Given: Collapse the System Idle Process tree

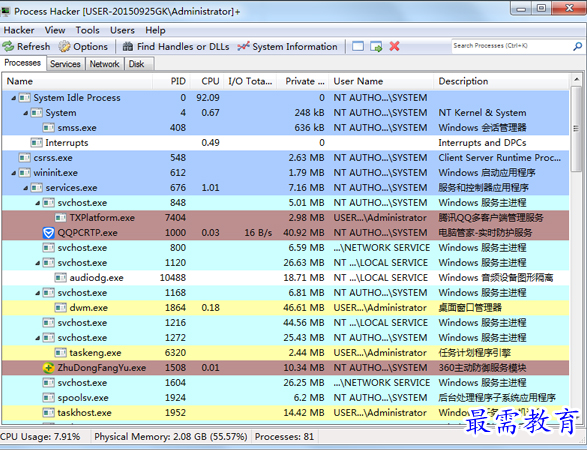Looking at the screenshot, I should [x=13, y=98].
